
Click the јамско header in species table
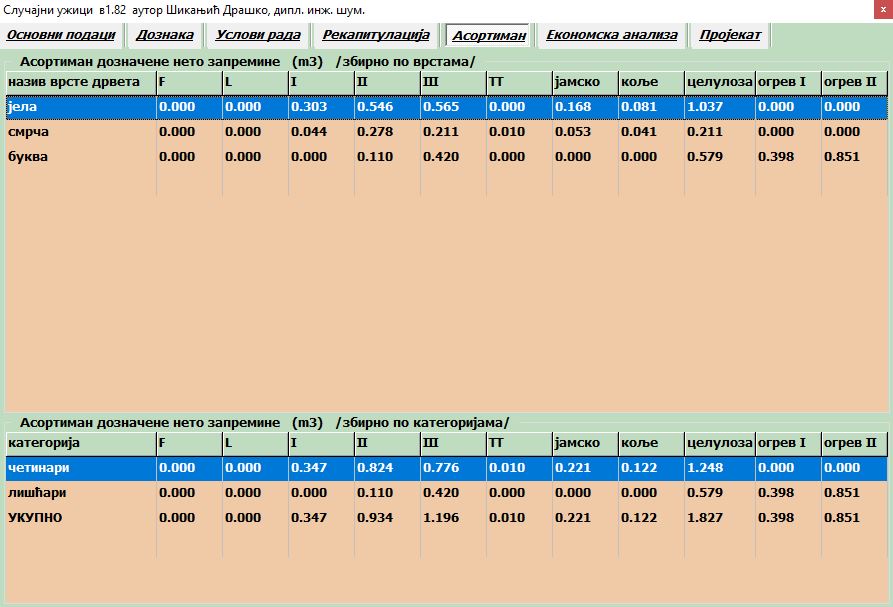[x=585, y=83]
